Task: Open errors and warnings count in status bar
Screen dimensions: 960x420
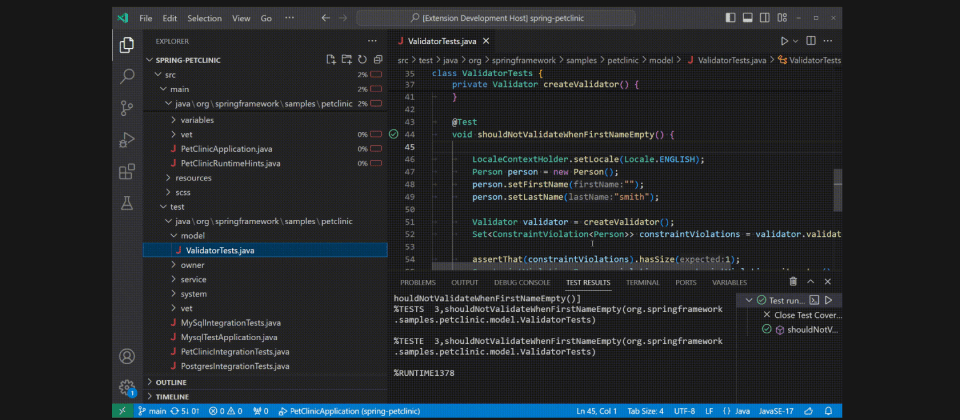Action: pyautogui.click(x=225, y=411)
